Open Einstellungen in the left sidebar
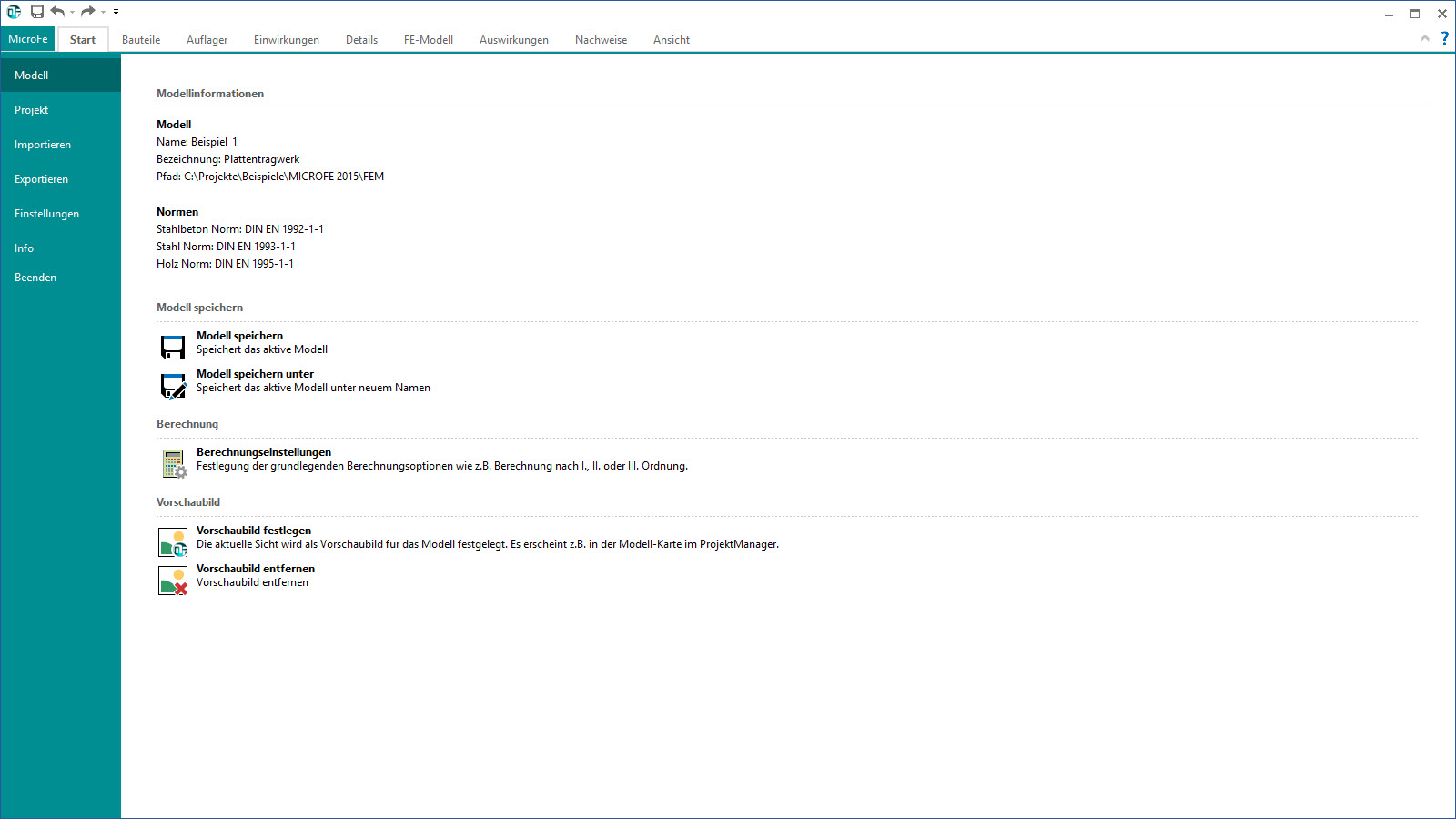 click(61, 213)
